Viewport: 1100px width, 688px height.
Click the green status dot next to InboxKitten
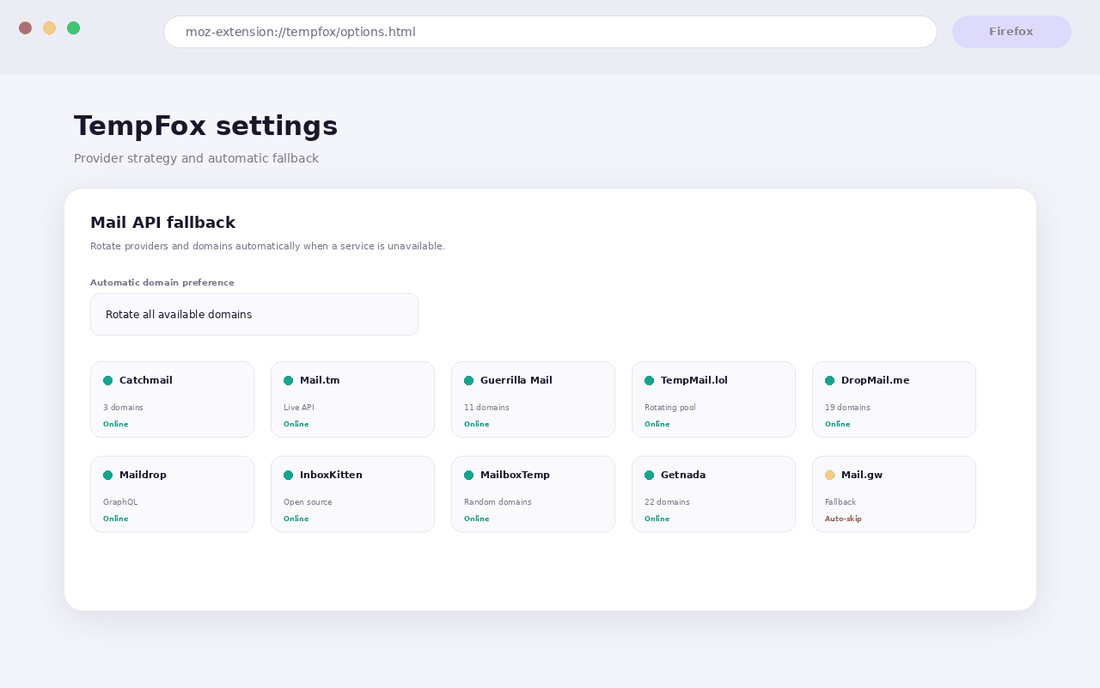[x=288, y=475]
